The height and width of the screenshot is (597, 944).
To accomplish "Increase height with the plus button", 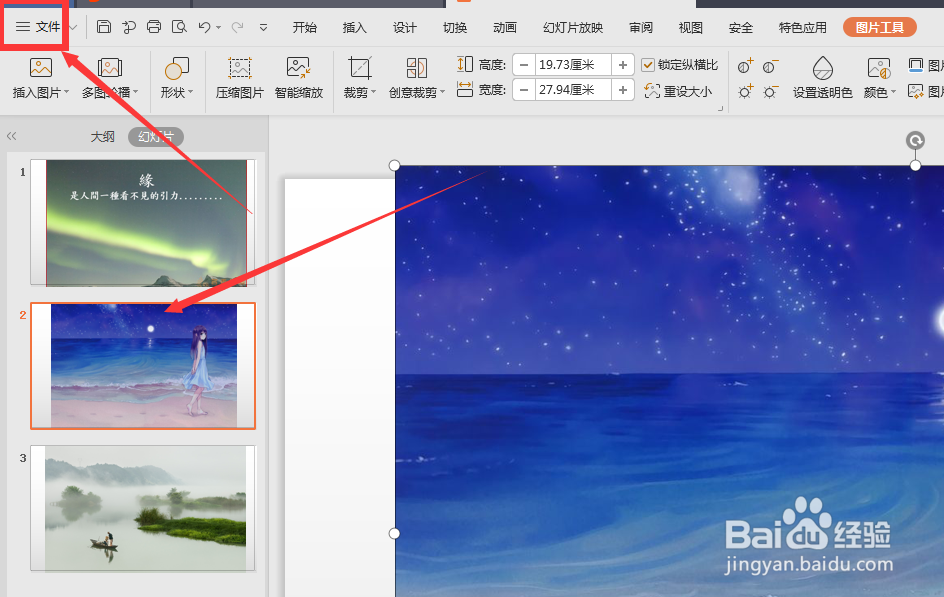I will (x=623, y=64).
